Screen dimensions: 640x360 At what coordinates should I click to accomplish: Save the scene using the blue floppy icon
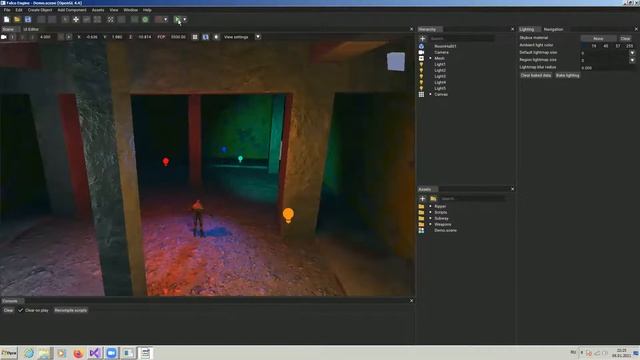pyautogui.click(x=28, y=19)
